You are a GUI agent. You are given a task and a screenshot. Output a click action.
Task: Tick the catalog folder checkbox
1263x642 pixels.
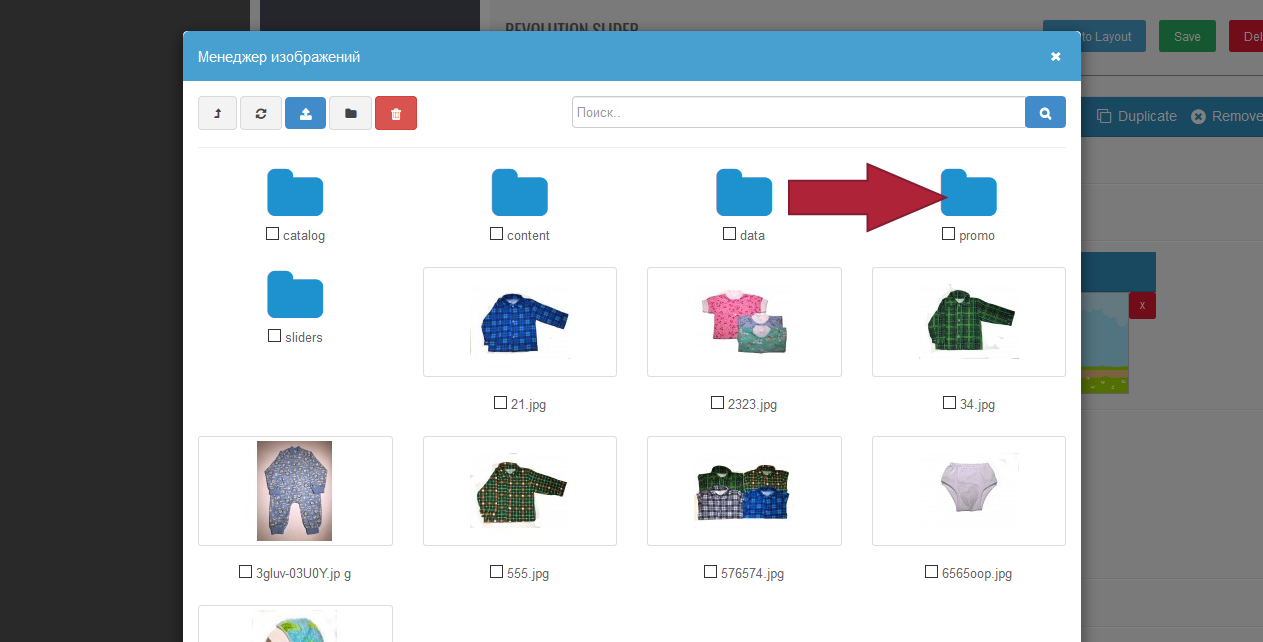[x=272, y=234]
